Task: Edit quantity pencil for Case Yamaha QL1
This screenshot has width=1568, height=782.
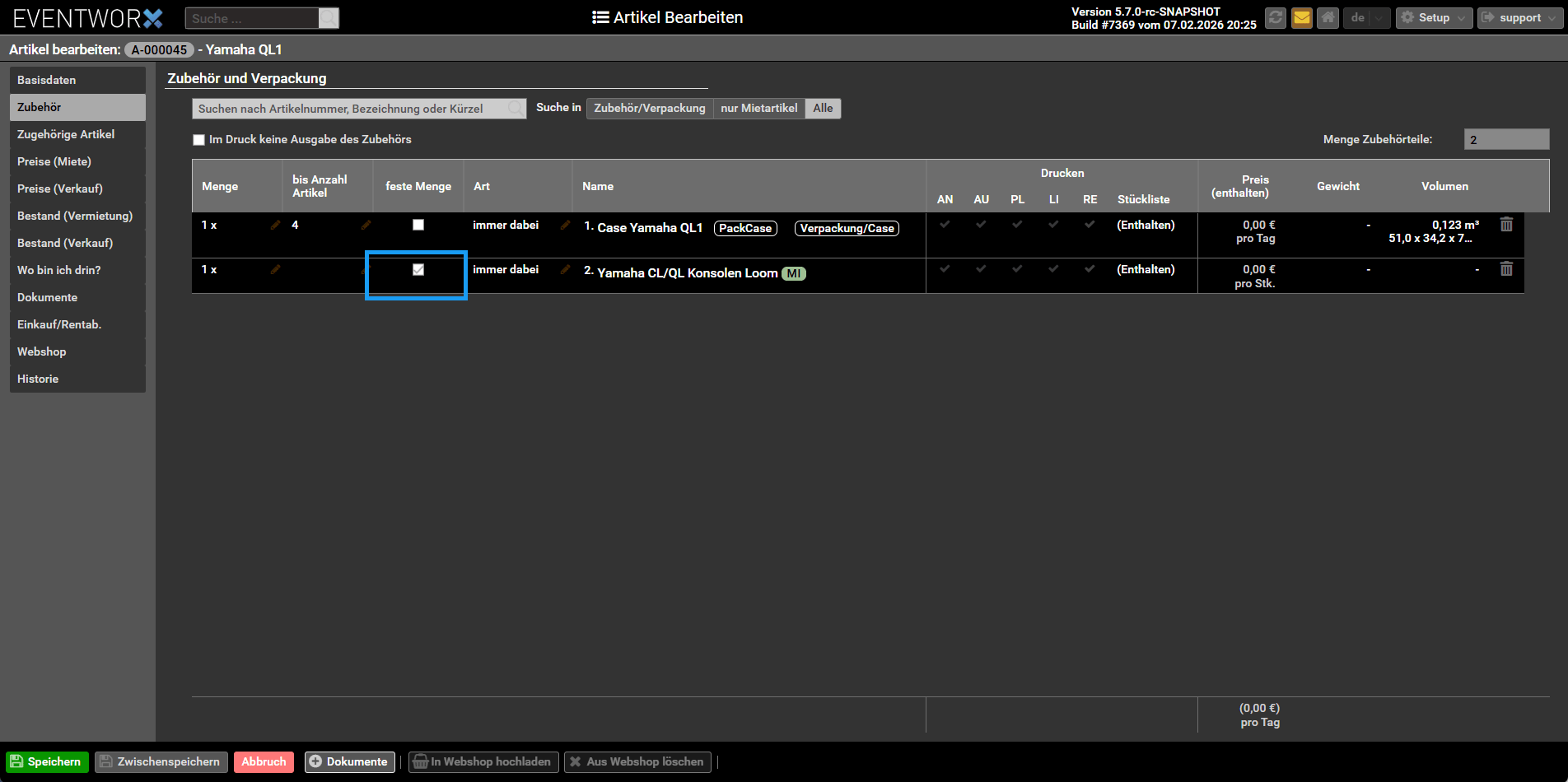Action: pos(275,226)
